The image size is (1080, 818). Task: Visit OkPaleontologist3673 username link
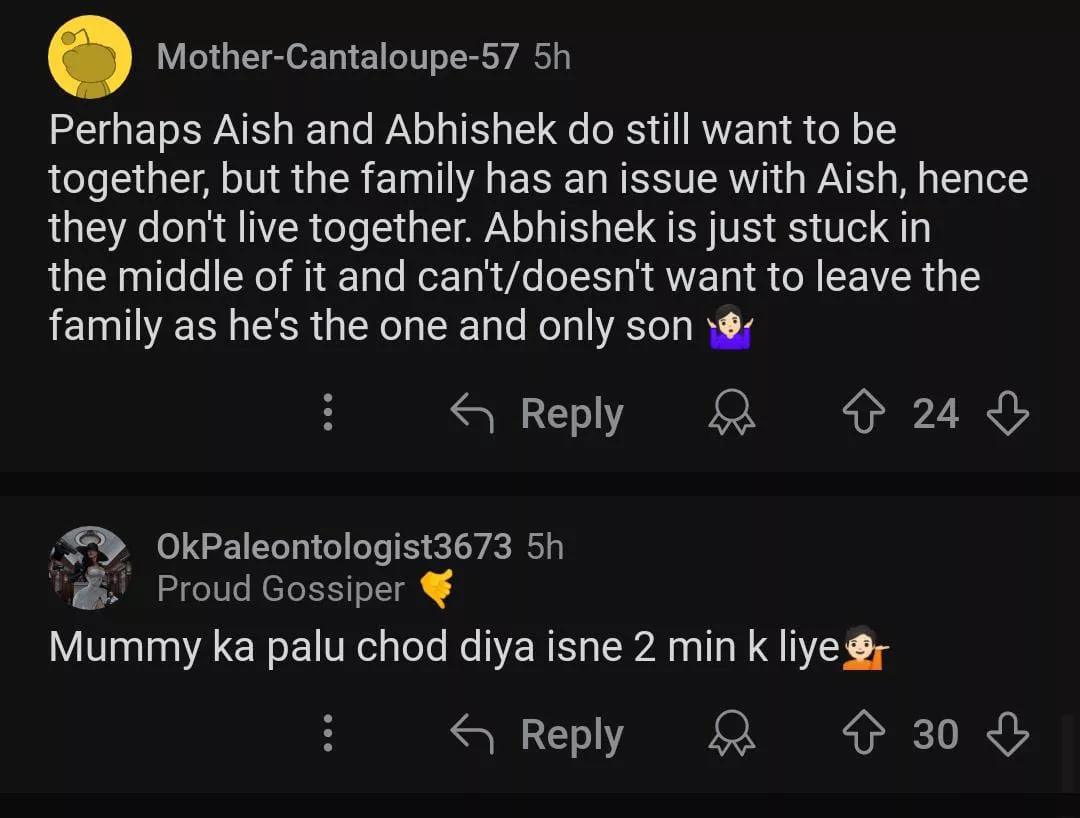pos(333,547)
